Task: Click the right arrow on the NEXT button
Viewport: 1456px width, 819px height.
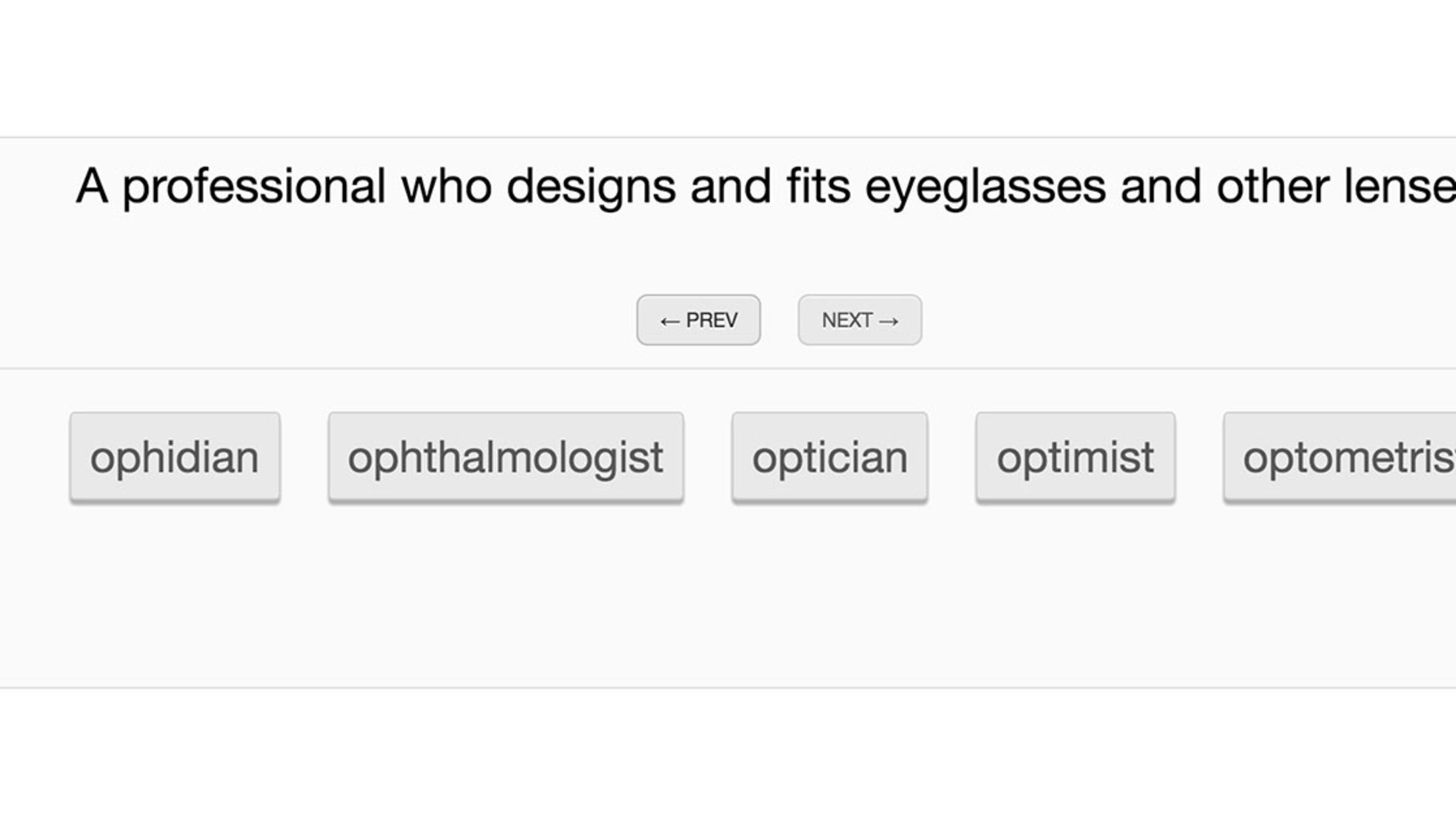Action: coord(890,320)
